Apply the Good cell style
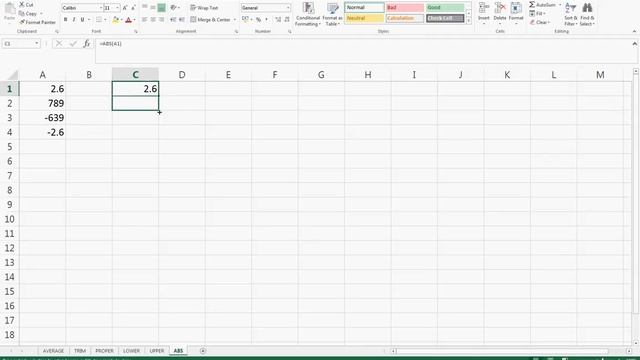This screenshot has width=640, height=360. [445, 7]
